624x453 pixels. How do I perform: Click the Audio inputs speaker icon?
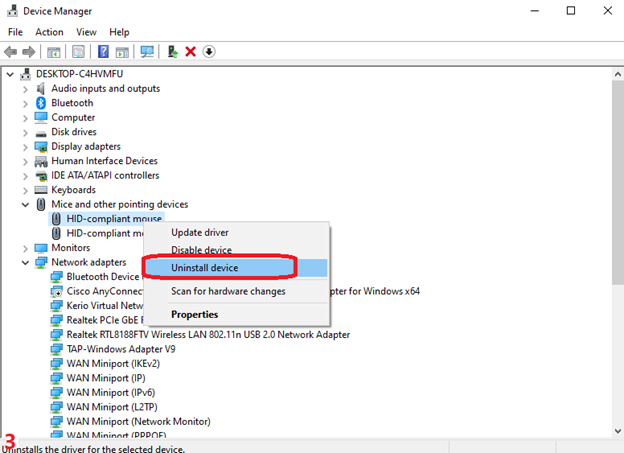coord(41,88)
